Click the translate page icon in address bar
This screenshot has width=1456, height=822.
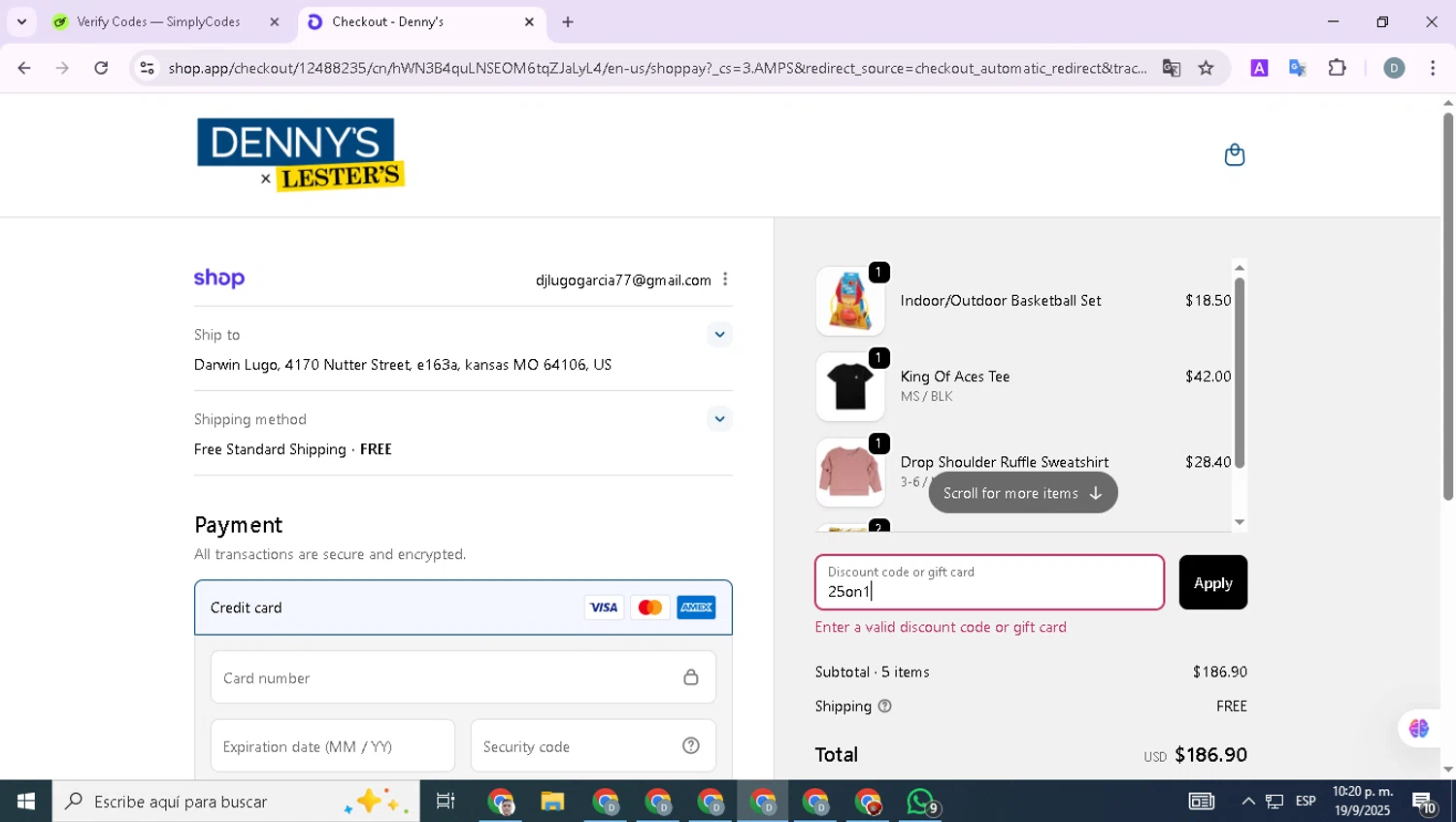(x=1172, y=68)
